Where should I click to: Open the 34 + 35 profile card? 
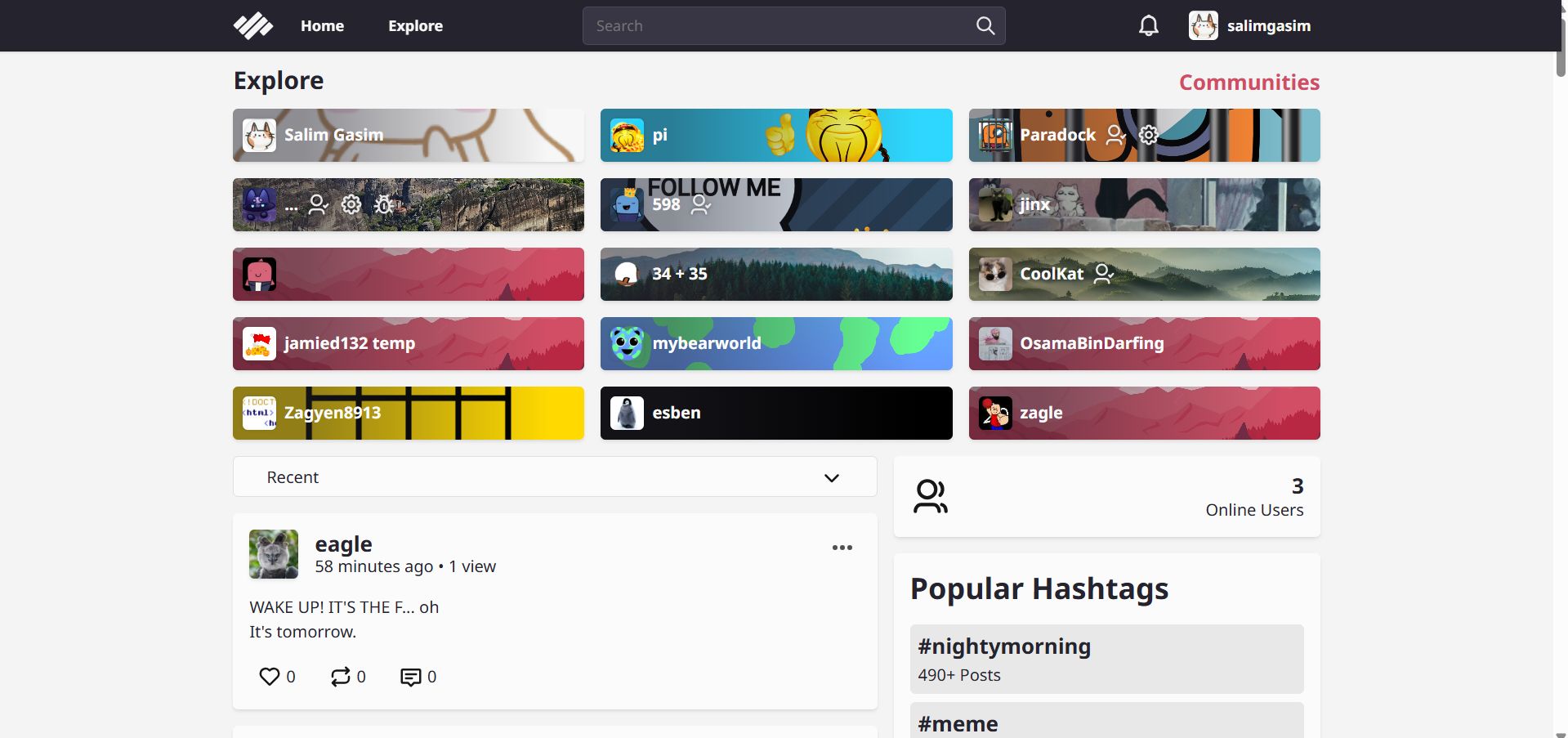click(x=776, y=274)
